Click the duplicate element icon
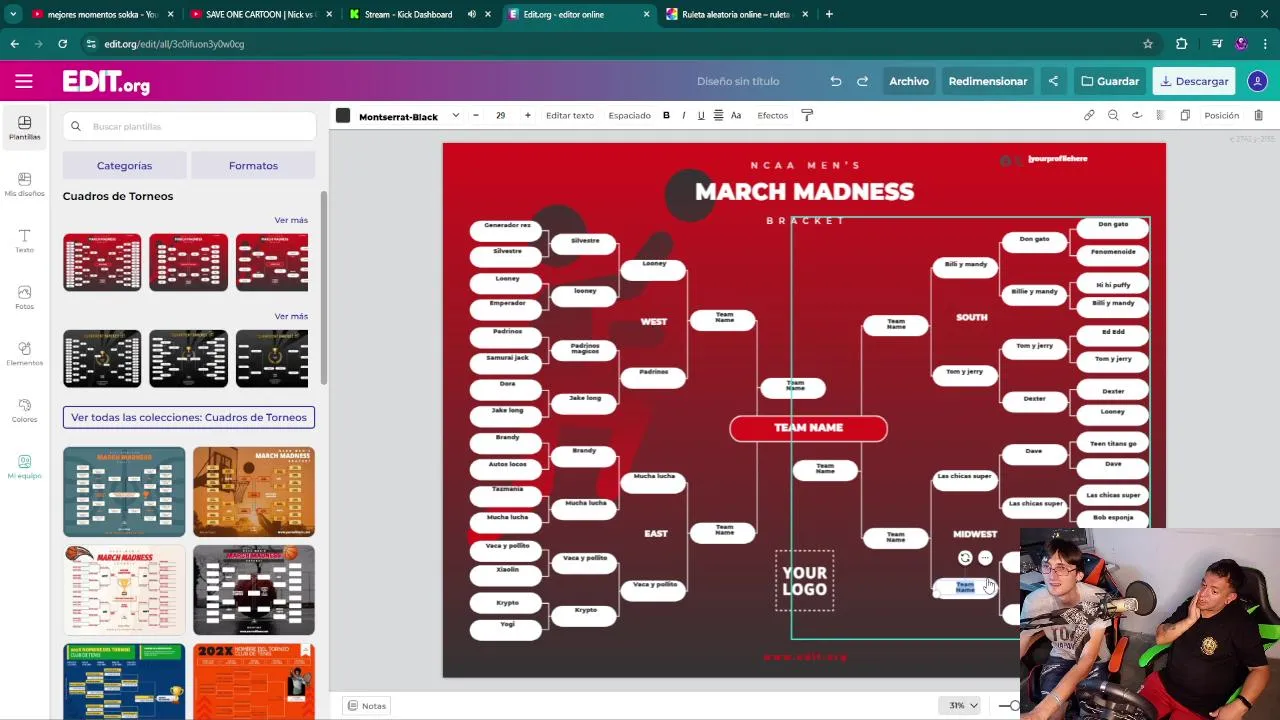Image resolution: width=1280 pixels, height=720 pixels. pyautogui.click(x=1185, y=115)
